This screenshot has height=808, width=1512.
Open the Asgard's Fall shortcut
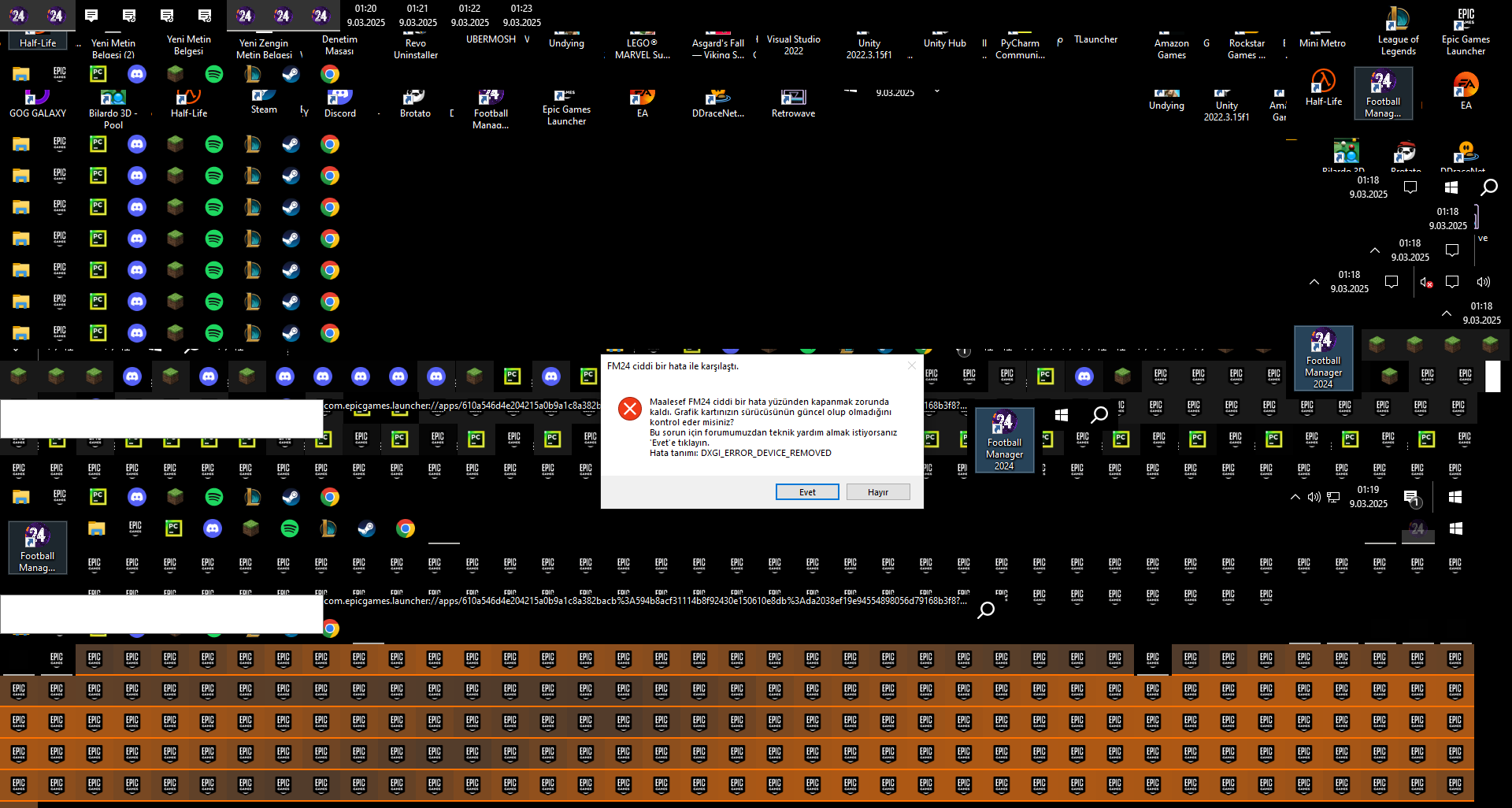point(718,47)
